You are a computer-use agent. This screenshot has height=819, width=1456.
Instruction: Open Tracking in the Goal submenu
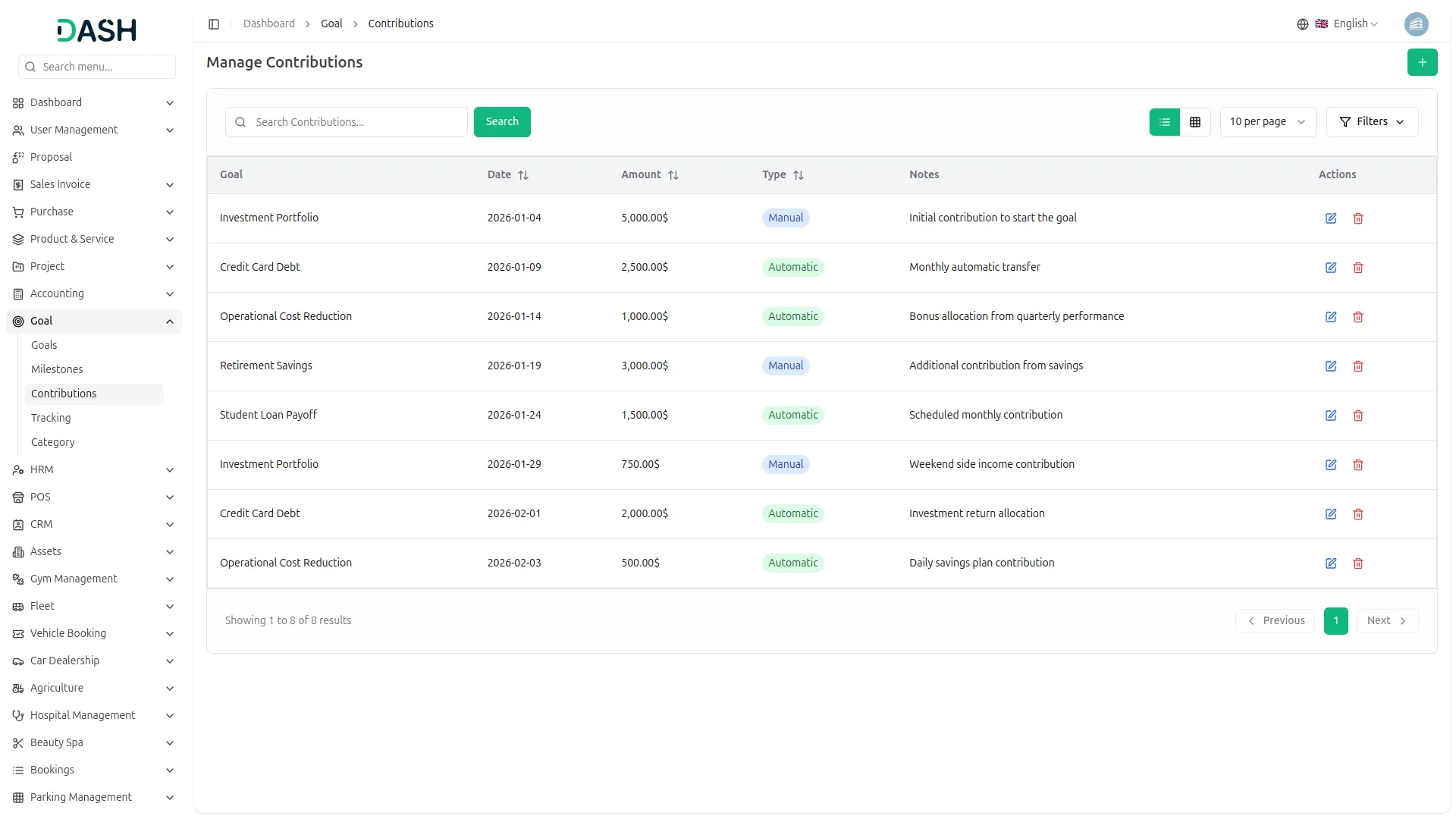(x=51, y=418)
